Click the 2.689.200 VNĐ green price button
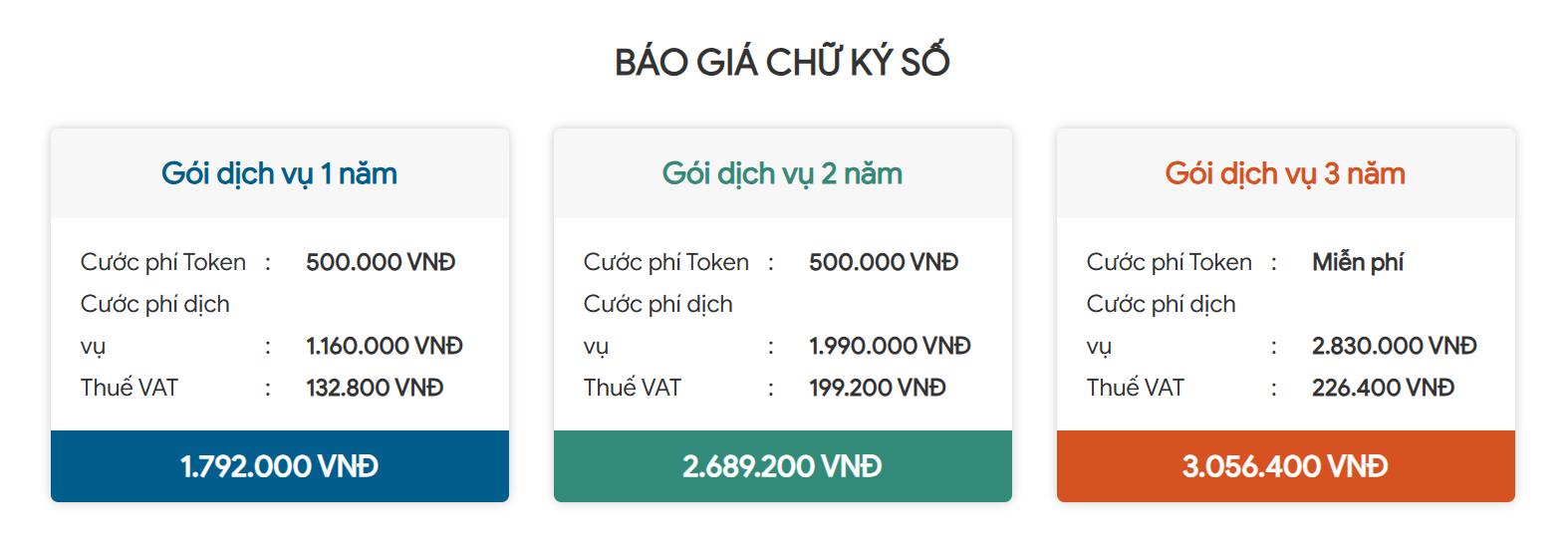Screen dimensions: 1568x554 coord(782,466)
